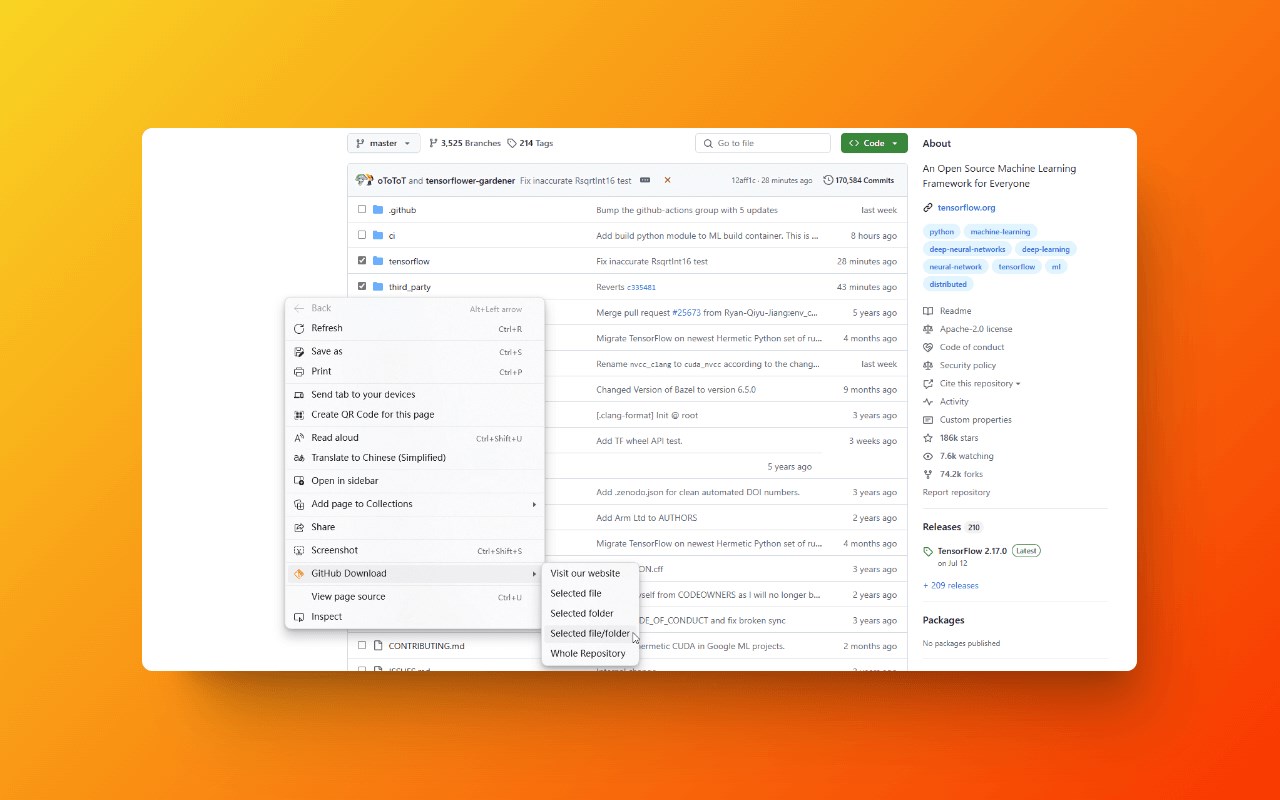Viewport: 1280px width, 800px height.
Task: Click the 12aff1c commit hash
Action: (743, 181)
